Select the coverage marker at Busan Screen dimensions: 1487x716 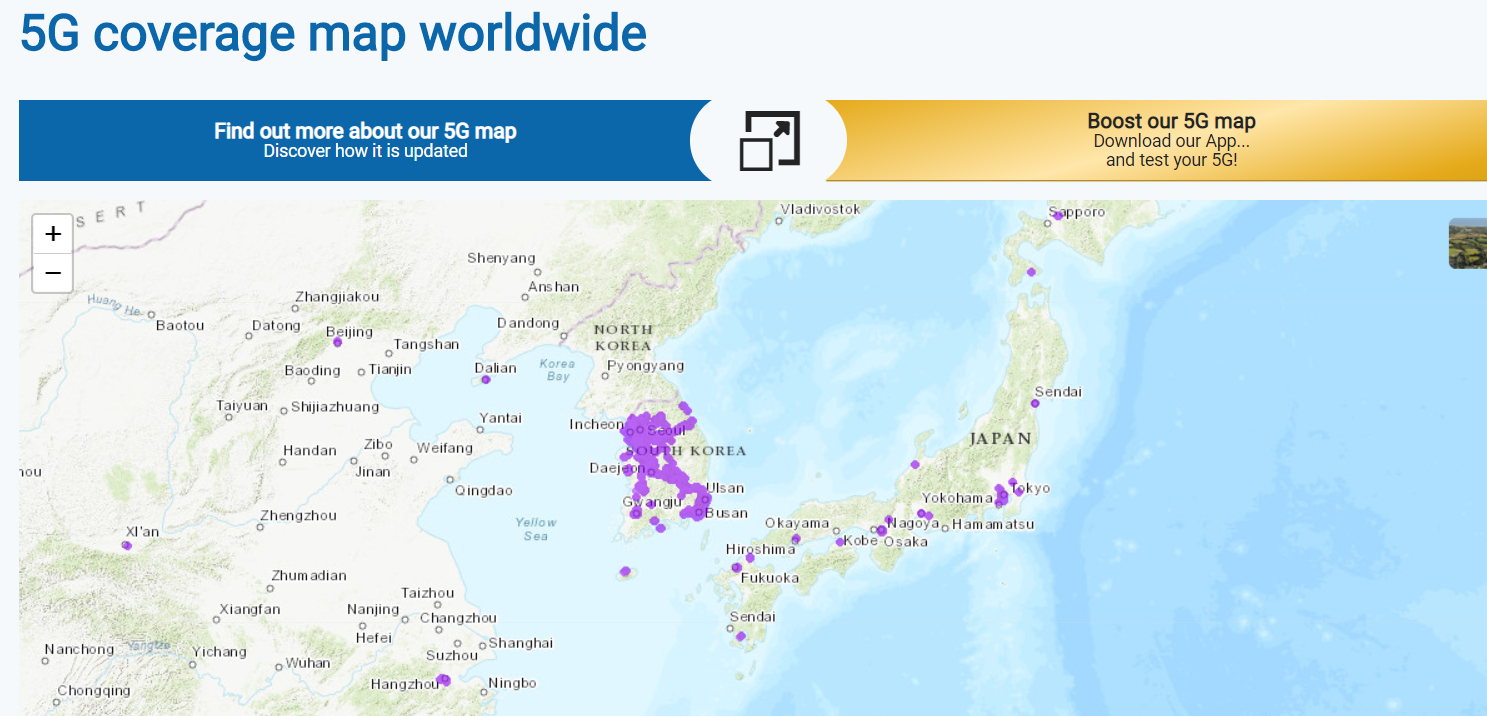pos(697,513)
